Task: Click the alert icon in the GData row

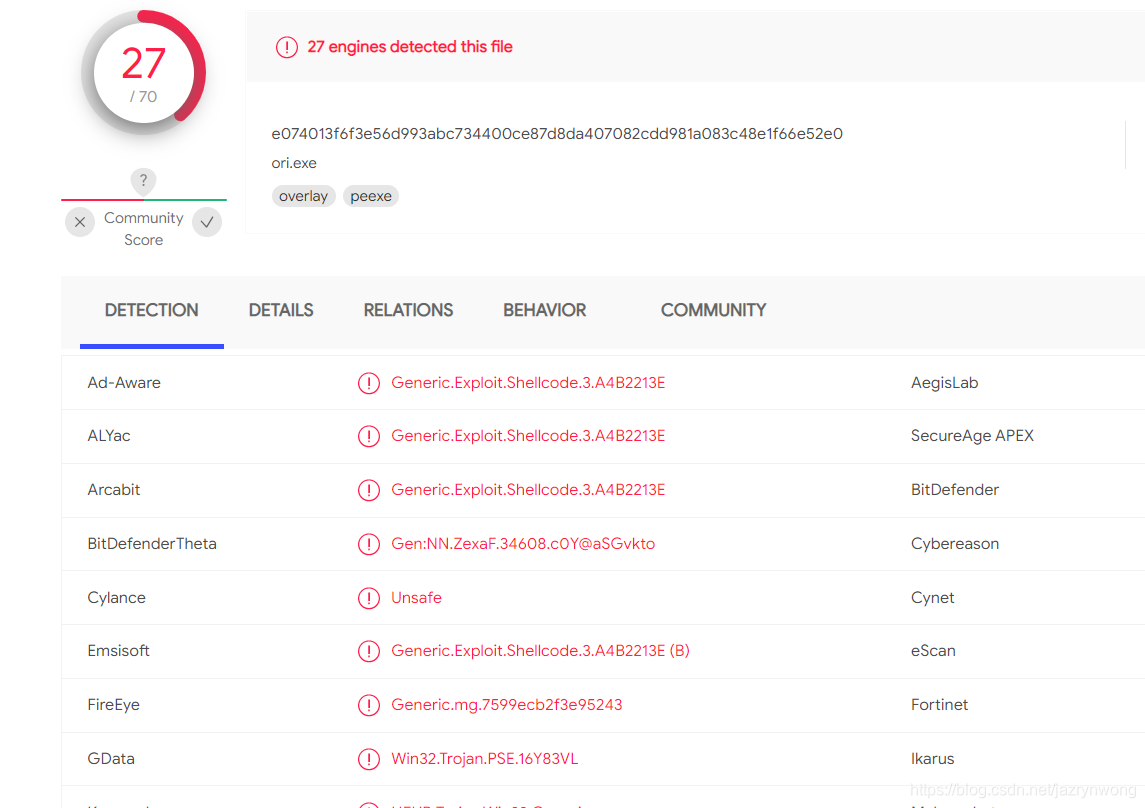Action: pyautogui.click(x=369, y=759)
